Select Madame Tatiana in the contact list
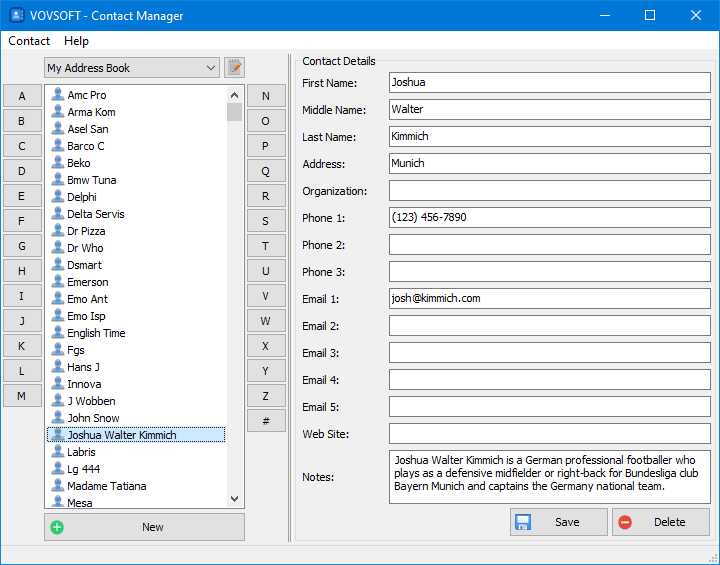The height and width of the screenshot is (565, 720). [x=106, y=486]
